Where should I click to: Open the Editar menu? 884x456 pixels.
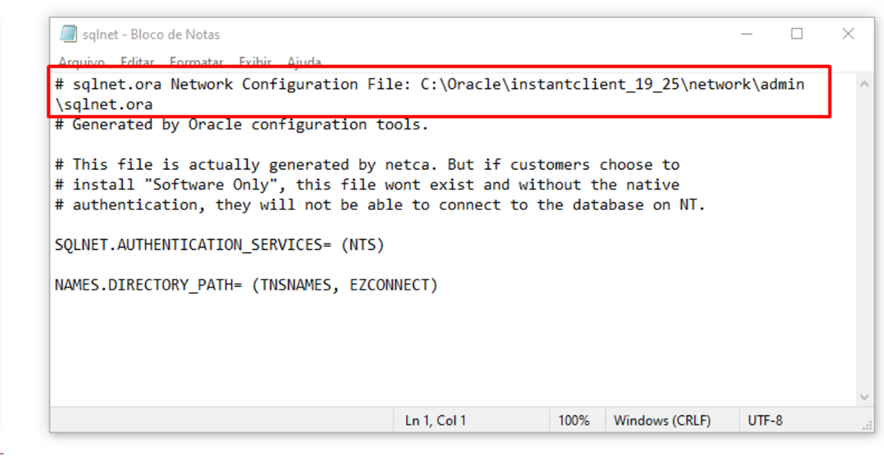coord(138,61)
